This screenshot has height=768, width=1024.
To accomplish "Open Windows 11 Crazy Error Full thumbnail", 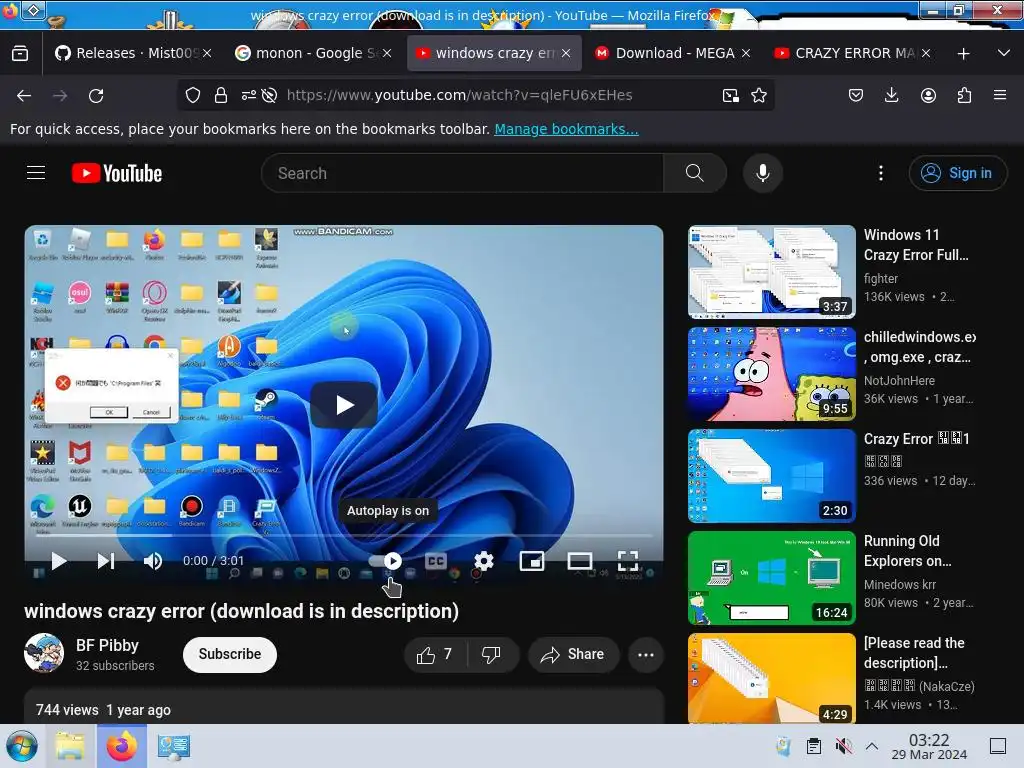I will coord(772,272).
